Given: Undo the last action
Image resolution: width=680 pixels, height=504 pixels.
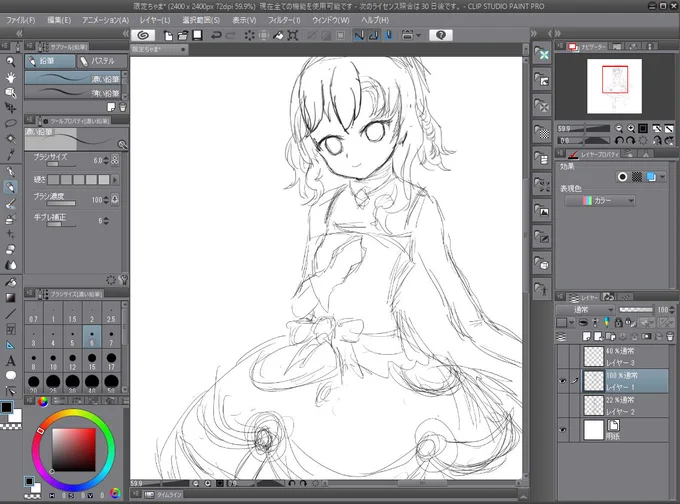Looking at the screenshot, I should 216,36.
